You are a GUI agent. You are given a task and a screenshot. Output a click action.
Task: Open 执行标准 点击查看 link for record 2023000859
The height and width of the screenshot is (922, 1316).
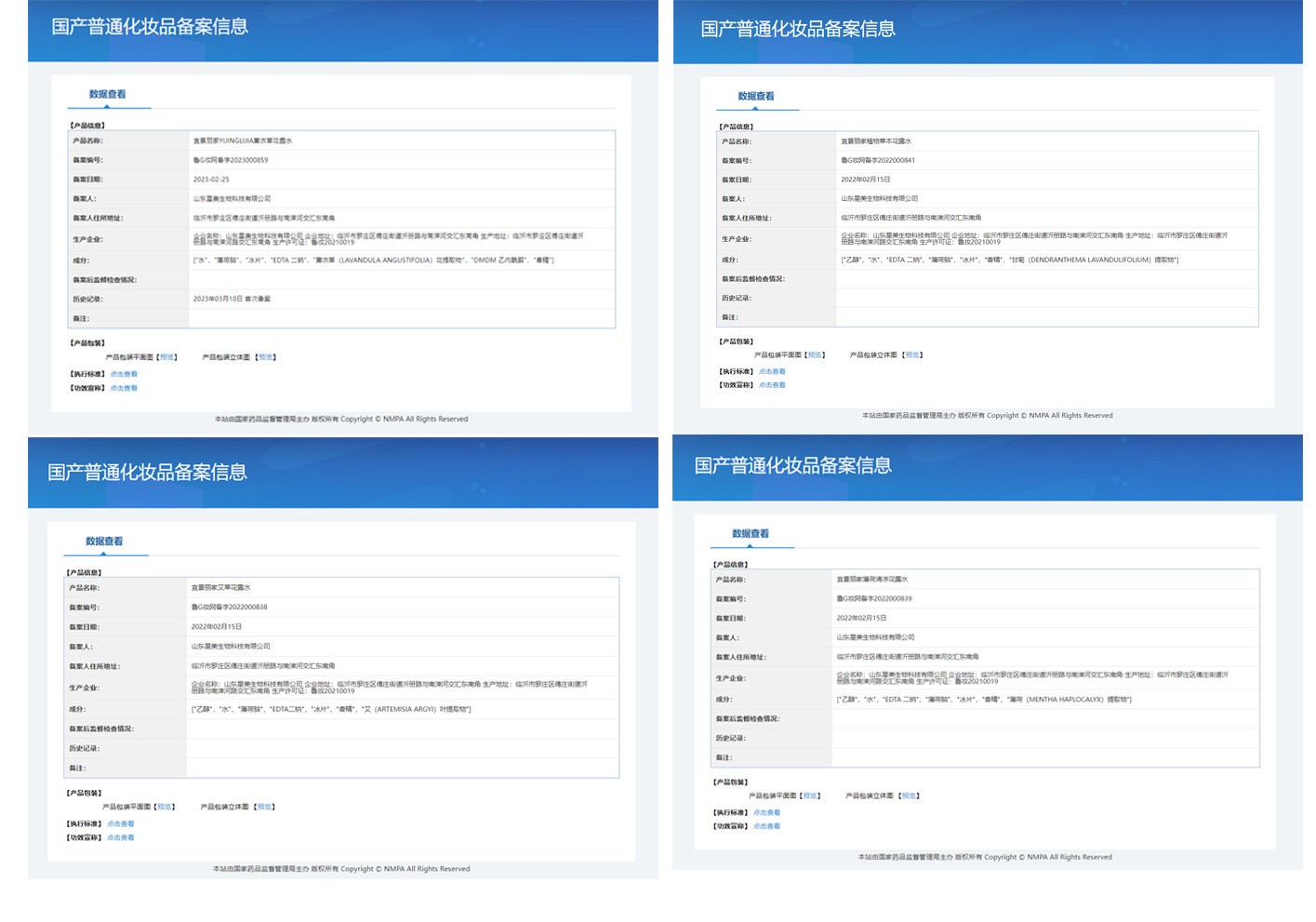coord(124,374)
